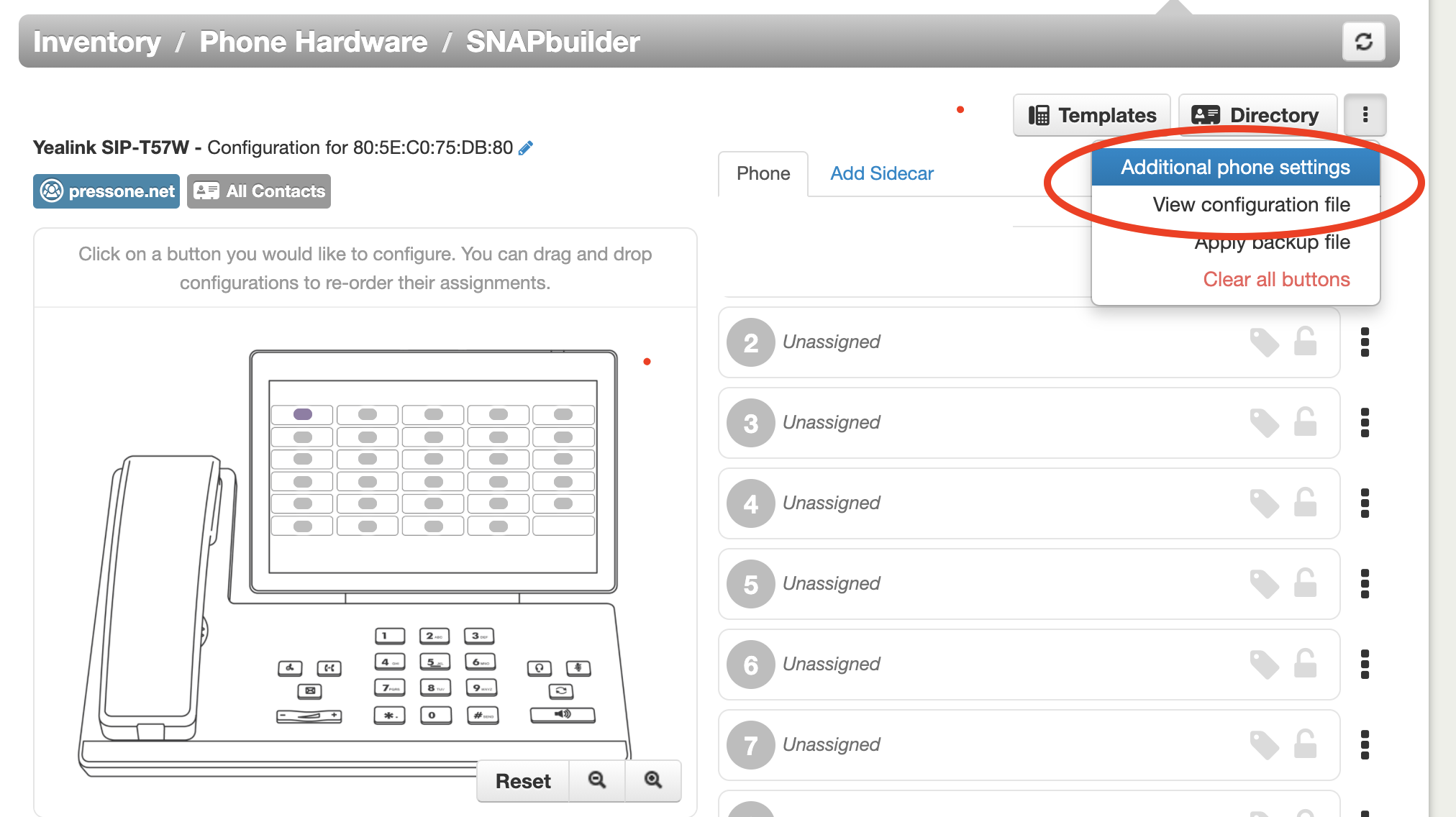
Task: Click the tag icon on button 5 row
Action: click(x=1263, y=584)
